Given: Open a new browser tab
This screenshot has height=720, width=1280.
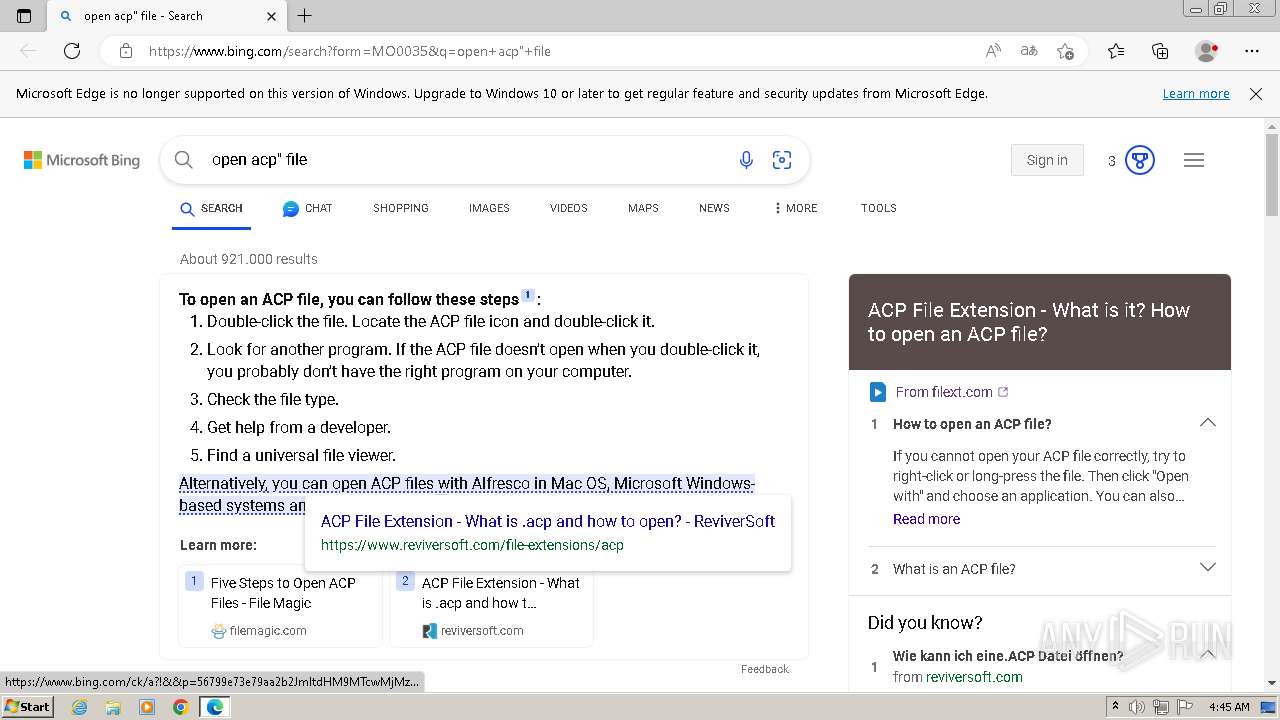Looking at the screenshot, I should pos(305,16).
